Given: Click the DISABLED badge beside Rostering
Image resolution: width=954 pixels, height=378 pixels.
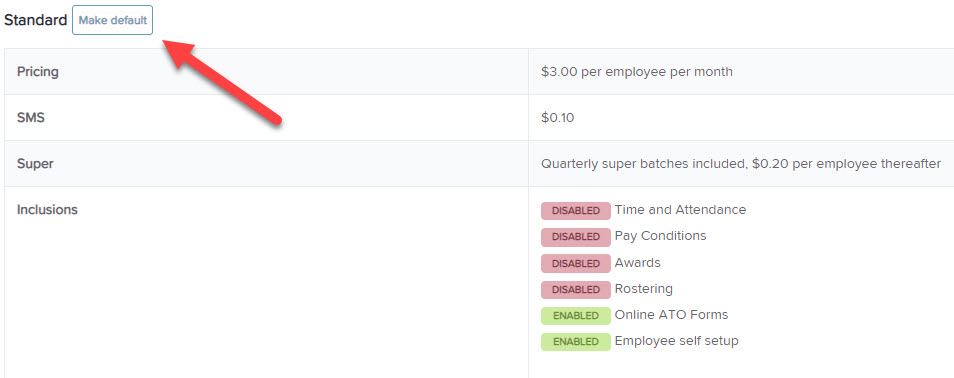Looking at the screenshot, I should point(576,289).
